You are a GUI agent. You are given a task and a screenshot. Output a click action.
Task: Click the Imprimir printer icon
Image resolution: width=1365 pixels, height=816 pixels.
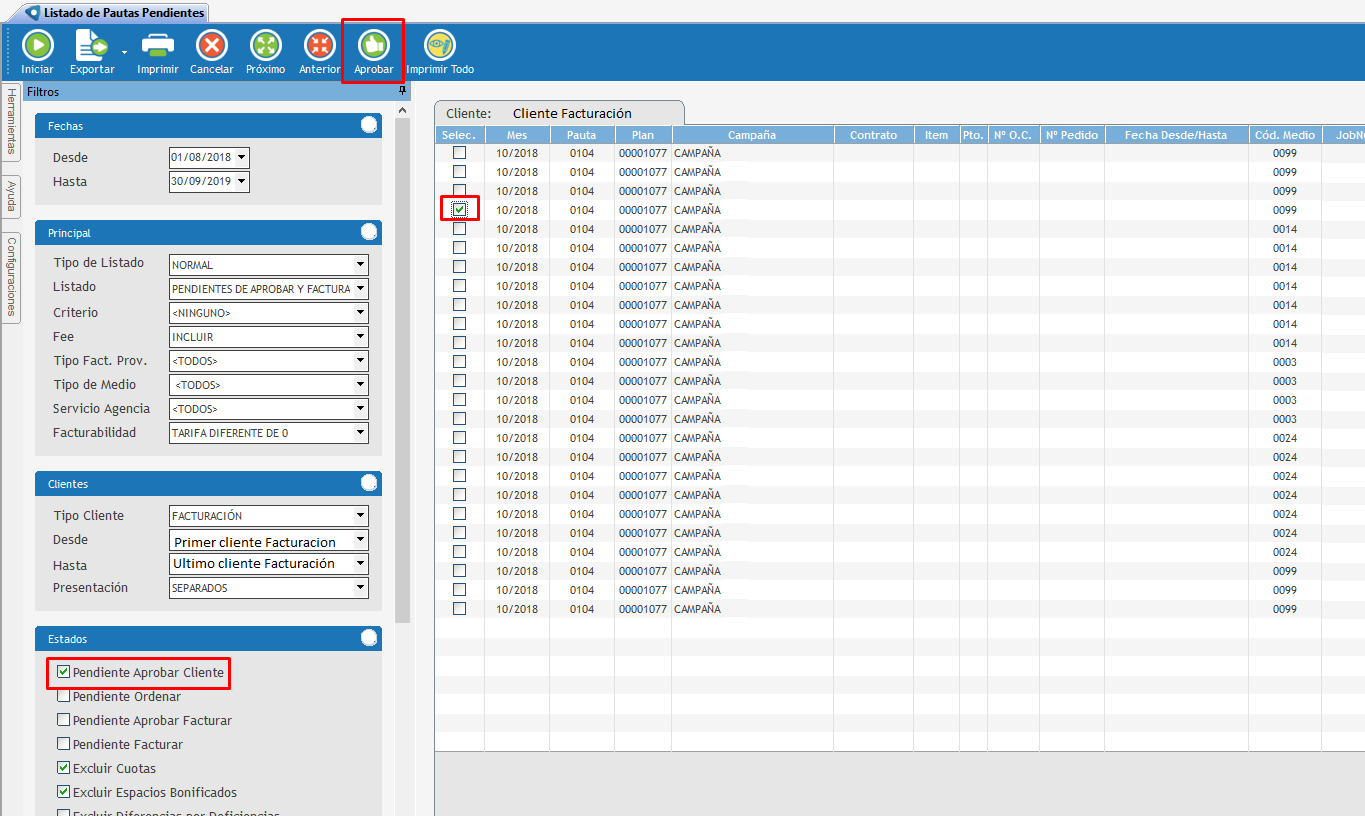pyautogui.click(x=158, y=46)
